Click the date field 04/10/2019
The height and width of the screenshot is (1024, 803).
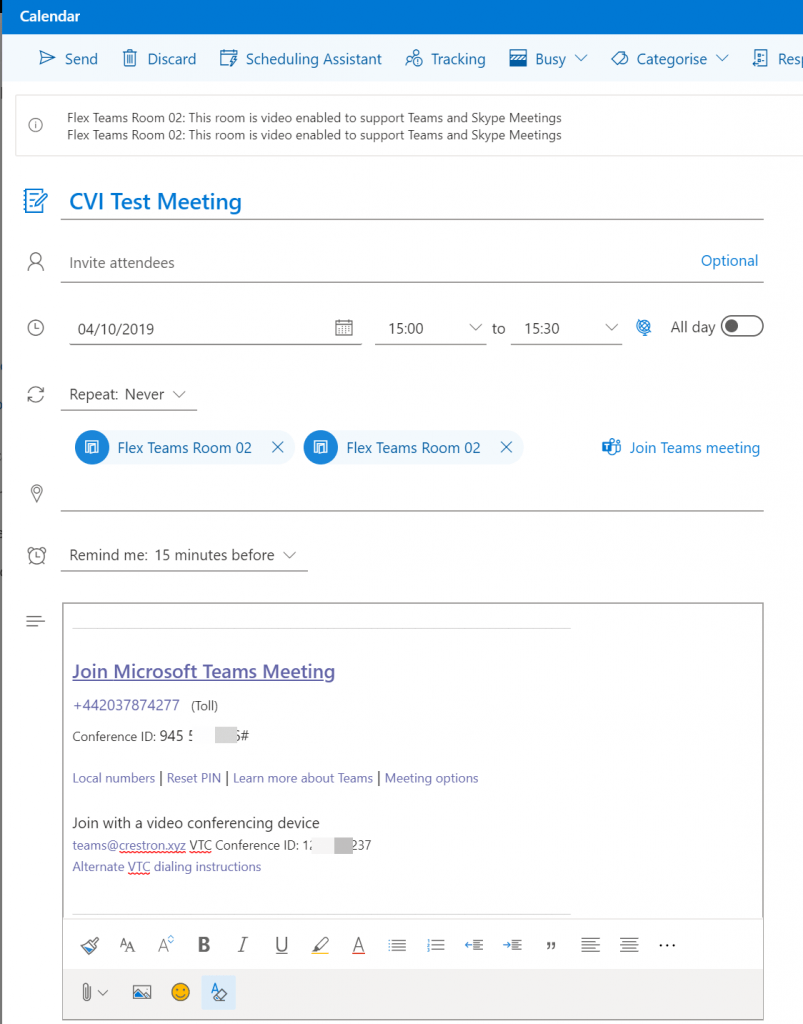[199, 328]
